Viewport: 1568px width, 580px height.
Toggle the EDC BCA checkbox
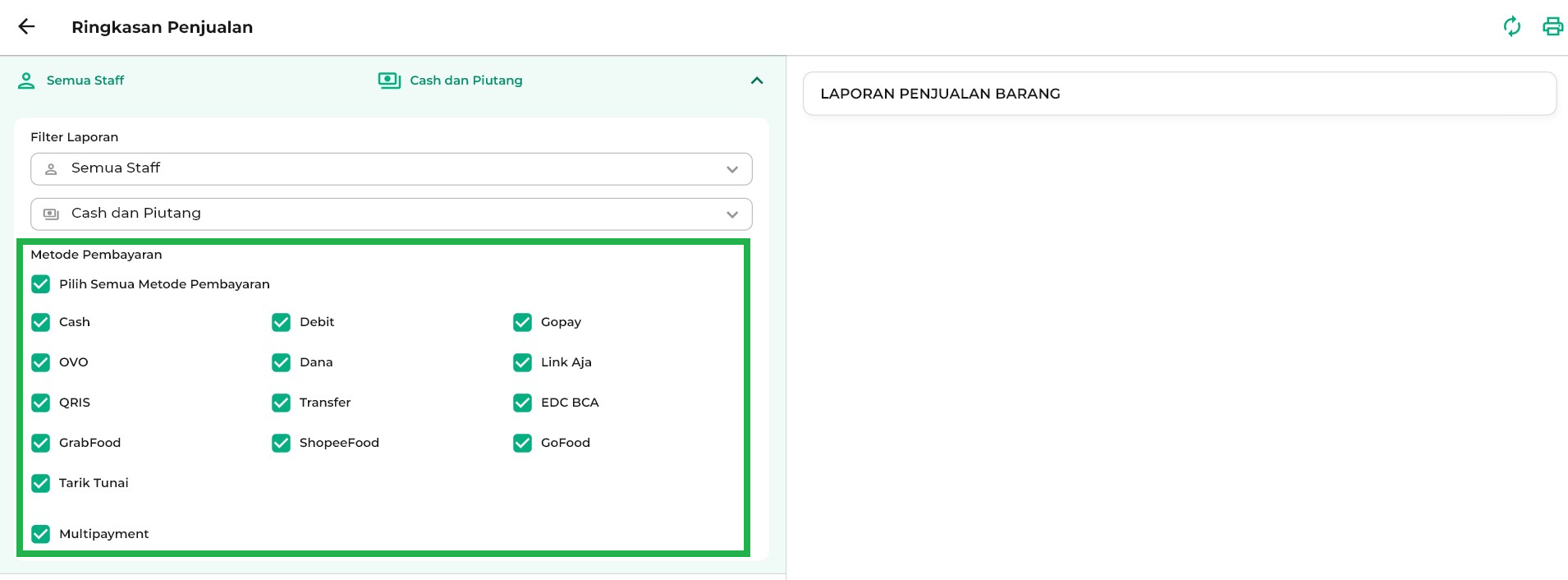[522, 403]
